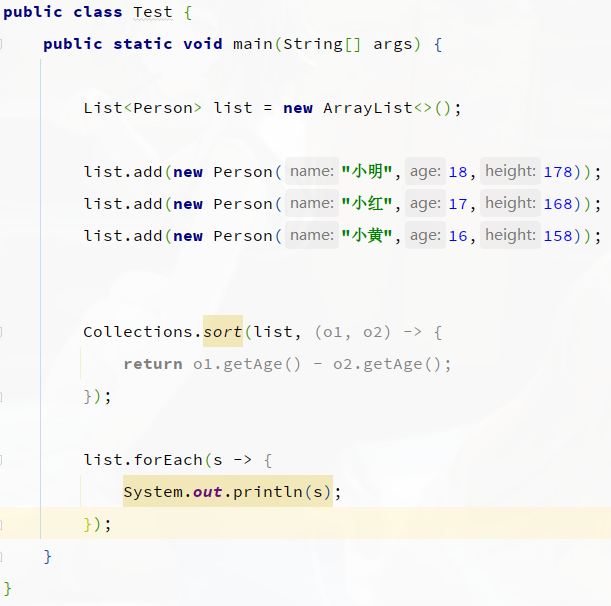Click the string literal "小黄"

pos(367,236)
